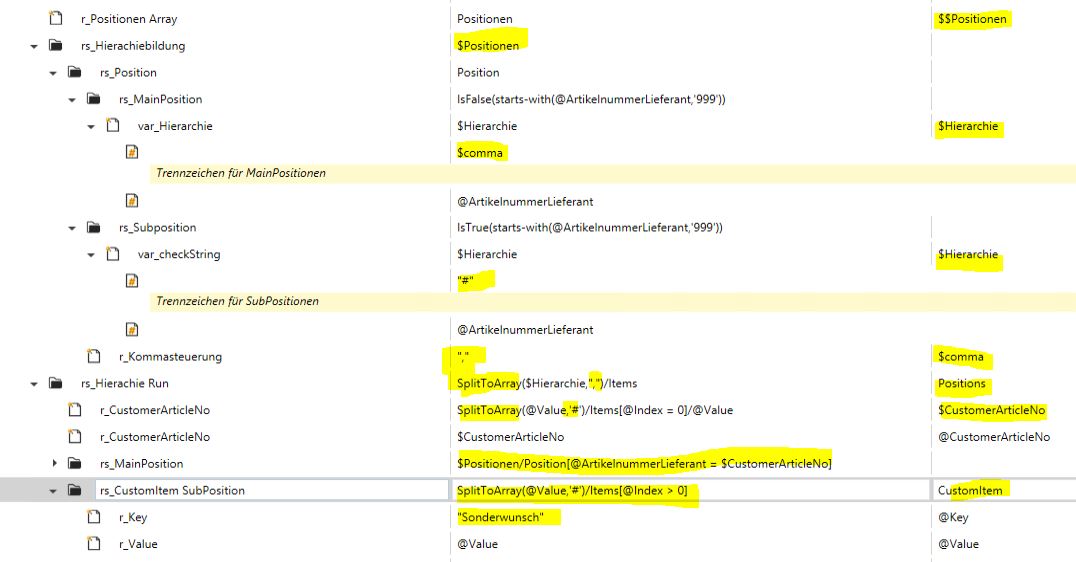Click the hash icon in the "#" row
This screenshot has height=562, width=1076.
click(132, 281)
